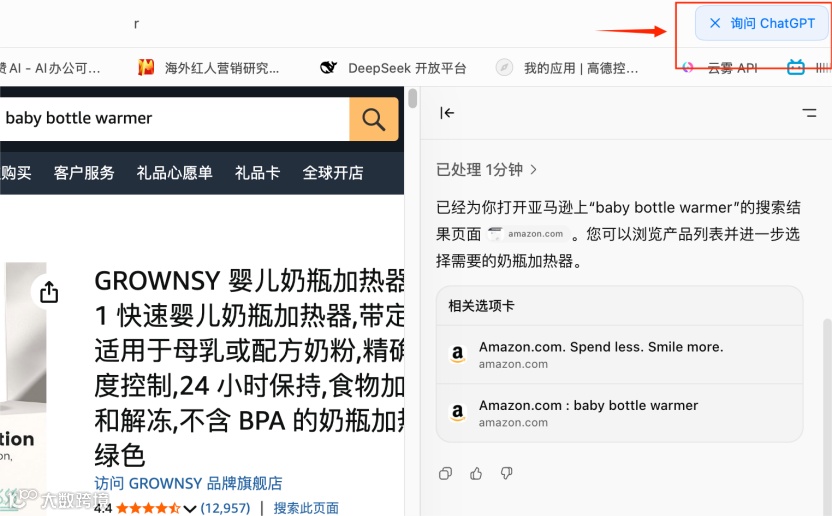The height and width of the screenshot is (516, 832).
Task: Collapse the ChatGPT sidebar panel
Action: click(447, 113)
